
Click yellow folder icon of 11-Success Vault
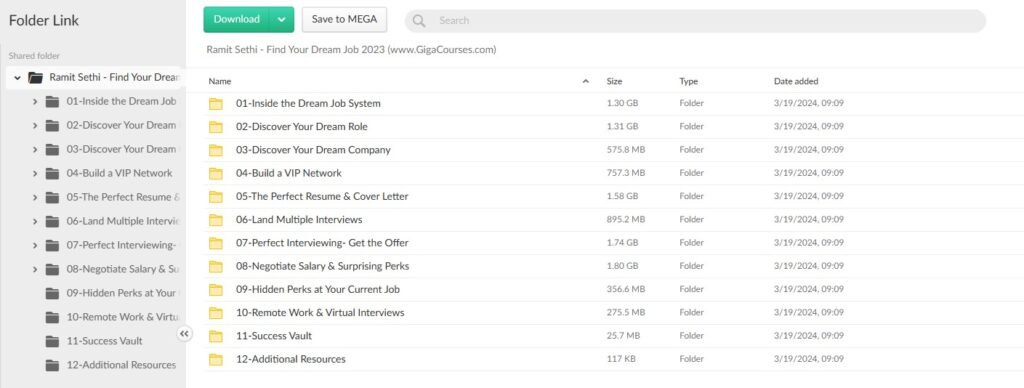click(x=216, y=336)
